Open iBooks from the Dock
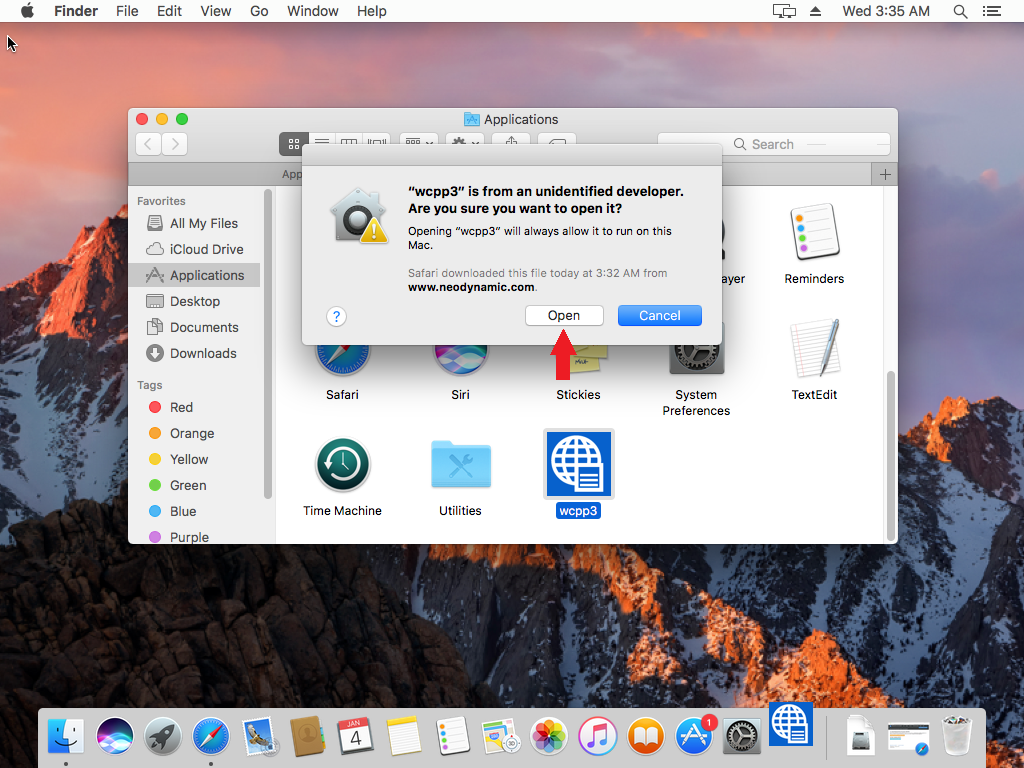 [x=645, y=736]
